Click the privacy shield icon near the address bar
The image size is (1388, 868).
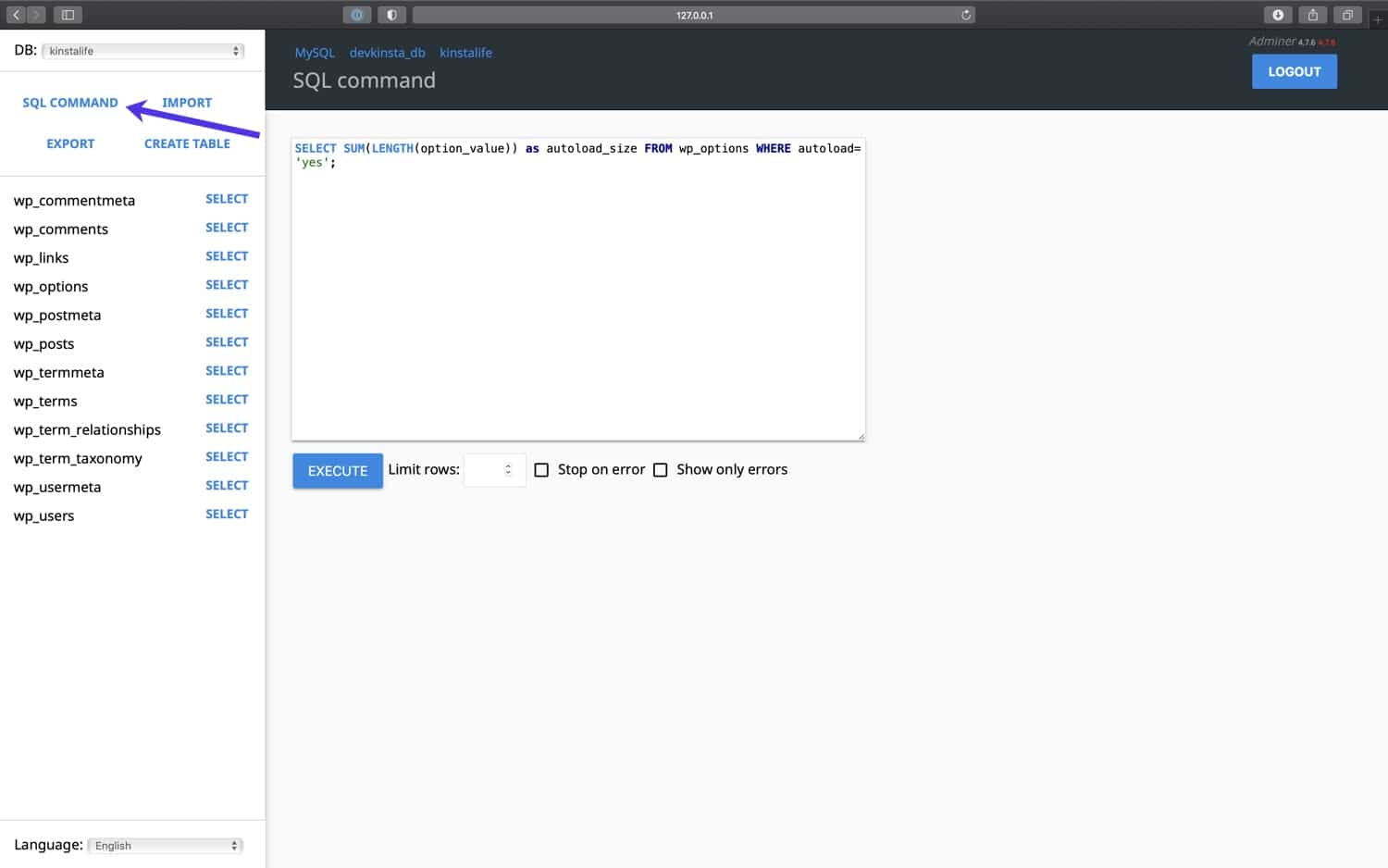point(391,14)
